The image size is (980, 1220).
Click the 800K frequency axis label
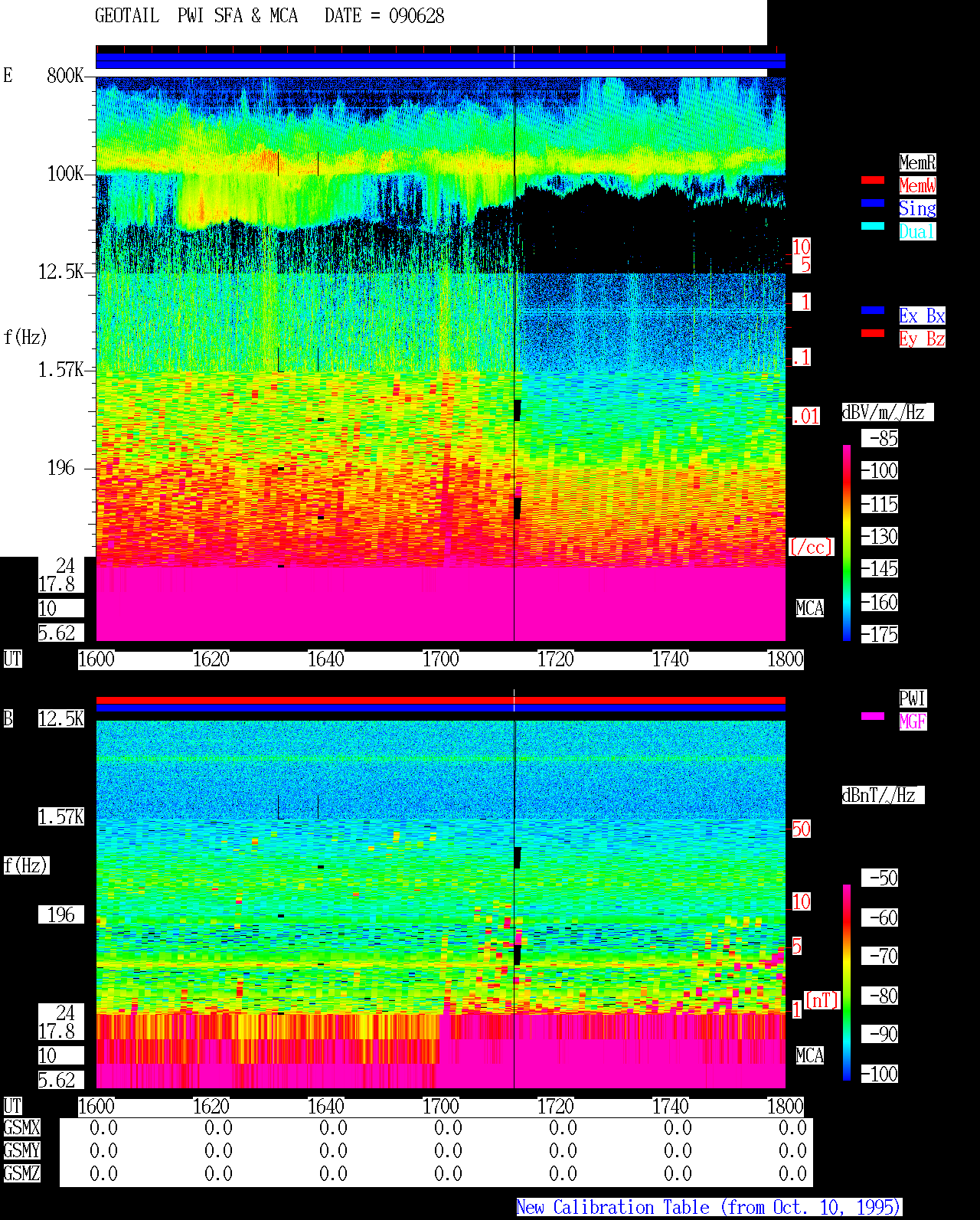coord(65,76)
